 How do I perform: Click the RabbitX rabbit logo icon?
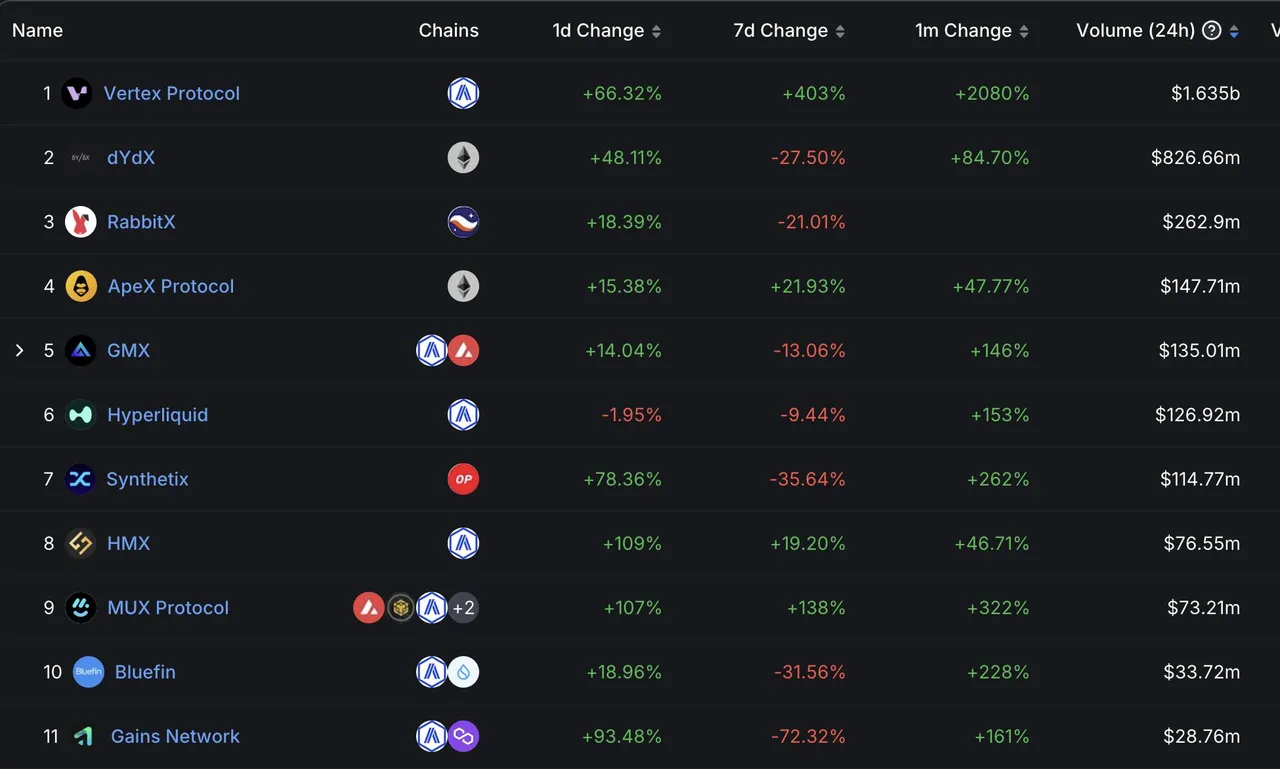(81, 222)
